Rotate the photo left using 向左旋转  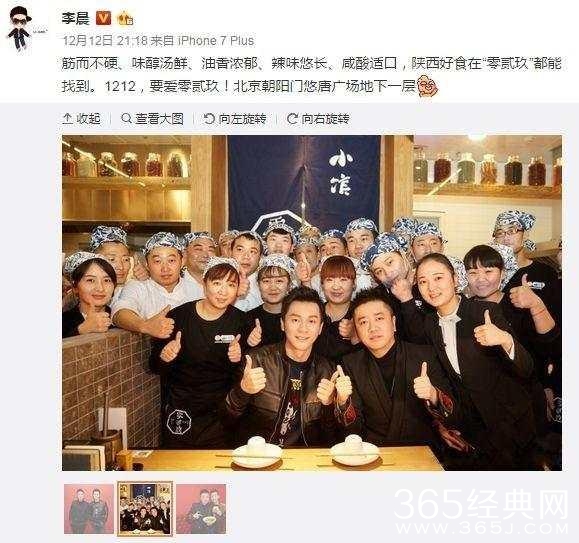click(x=235, y=118)
